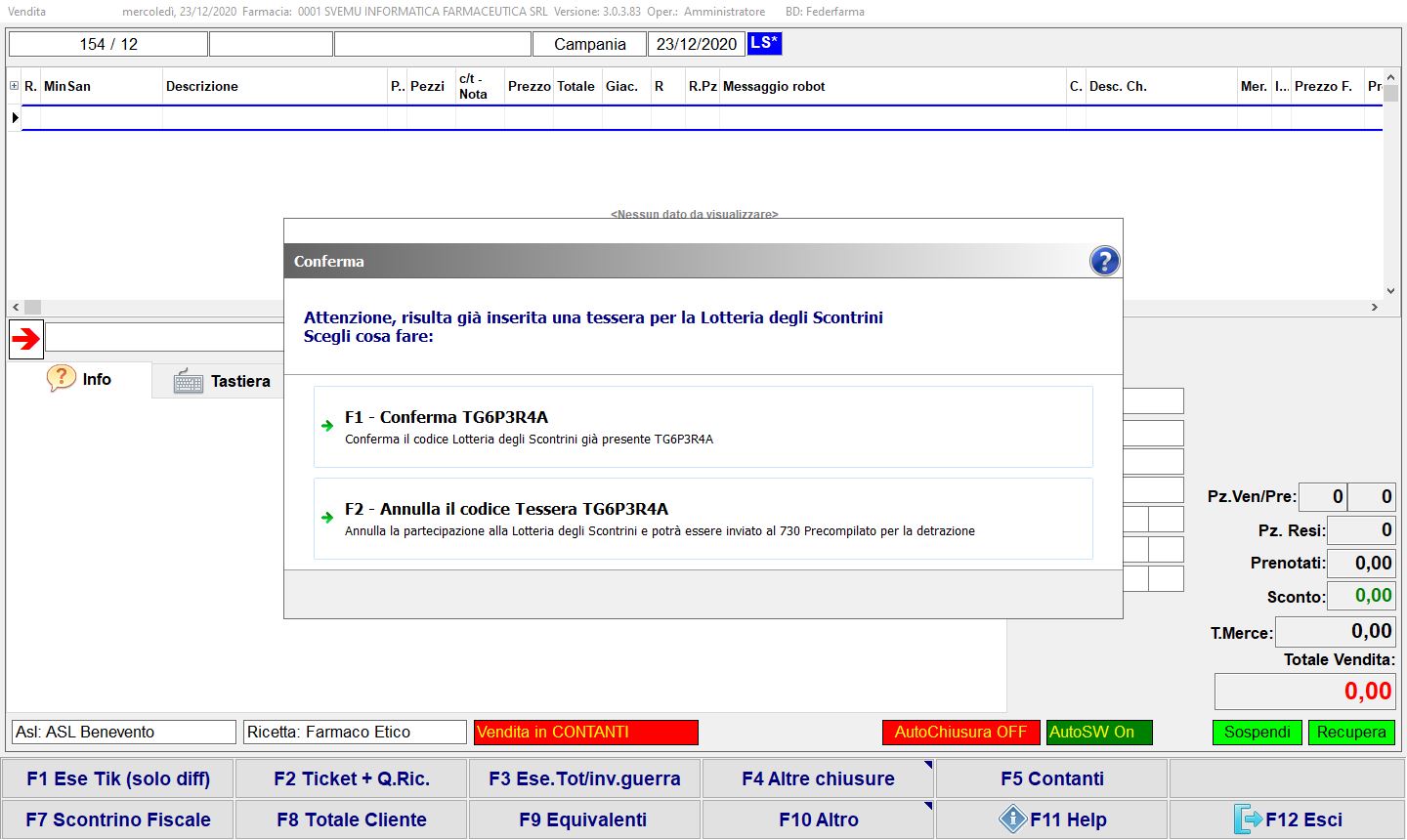
Task: Click the red arrow icon beside input
Action: point(26,339)
